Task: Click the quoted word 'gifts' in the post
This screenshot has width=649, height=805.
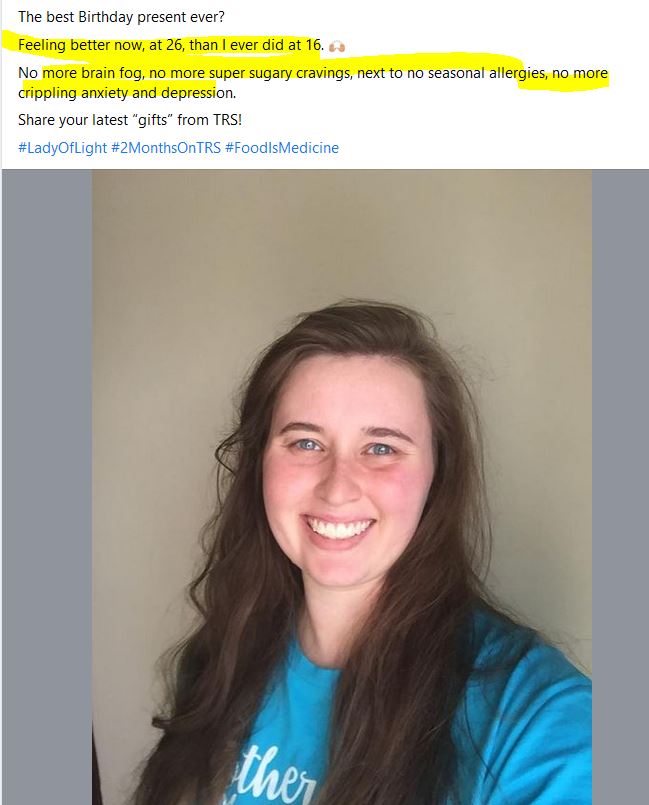Action: 152,120
